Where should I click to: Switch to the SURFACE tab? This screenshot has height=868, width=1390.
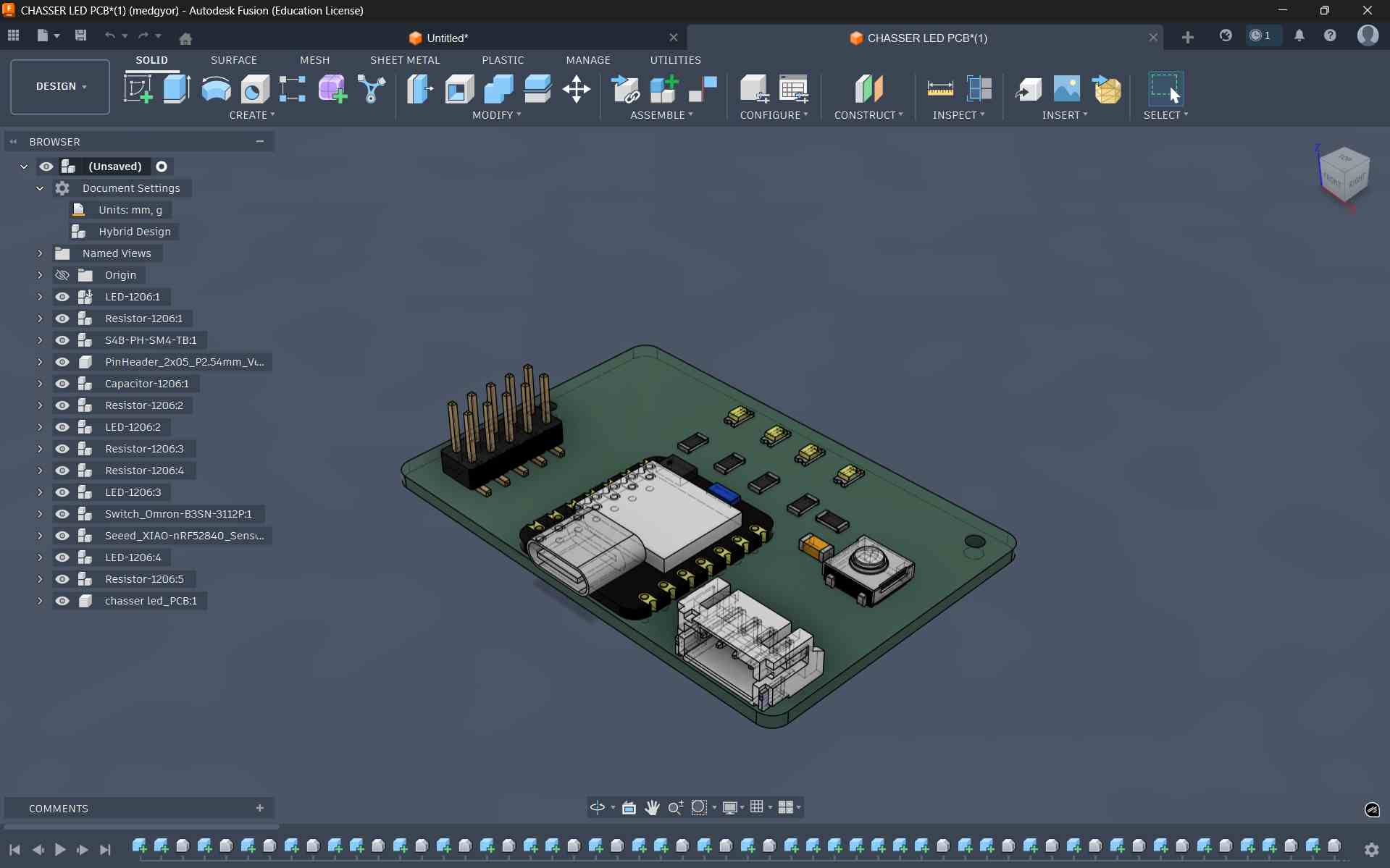click(234, 60)
